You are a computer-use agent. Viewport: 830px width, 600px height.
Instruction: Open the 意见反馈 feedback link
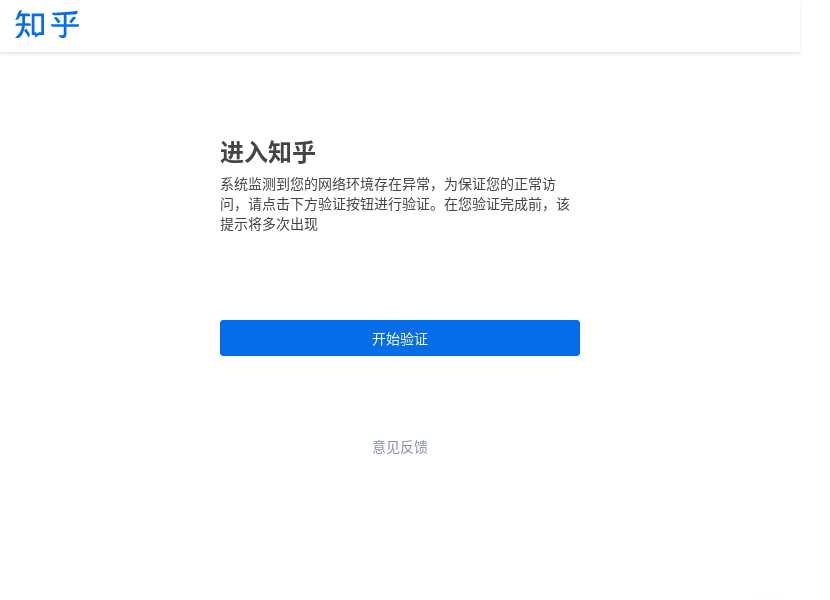pos(400,447)
